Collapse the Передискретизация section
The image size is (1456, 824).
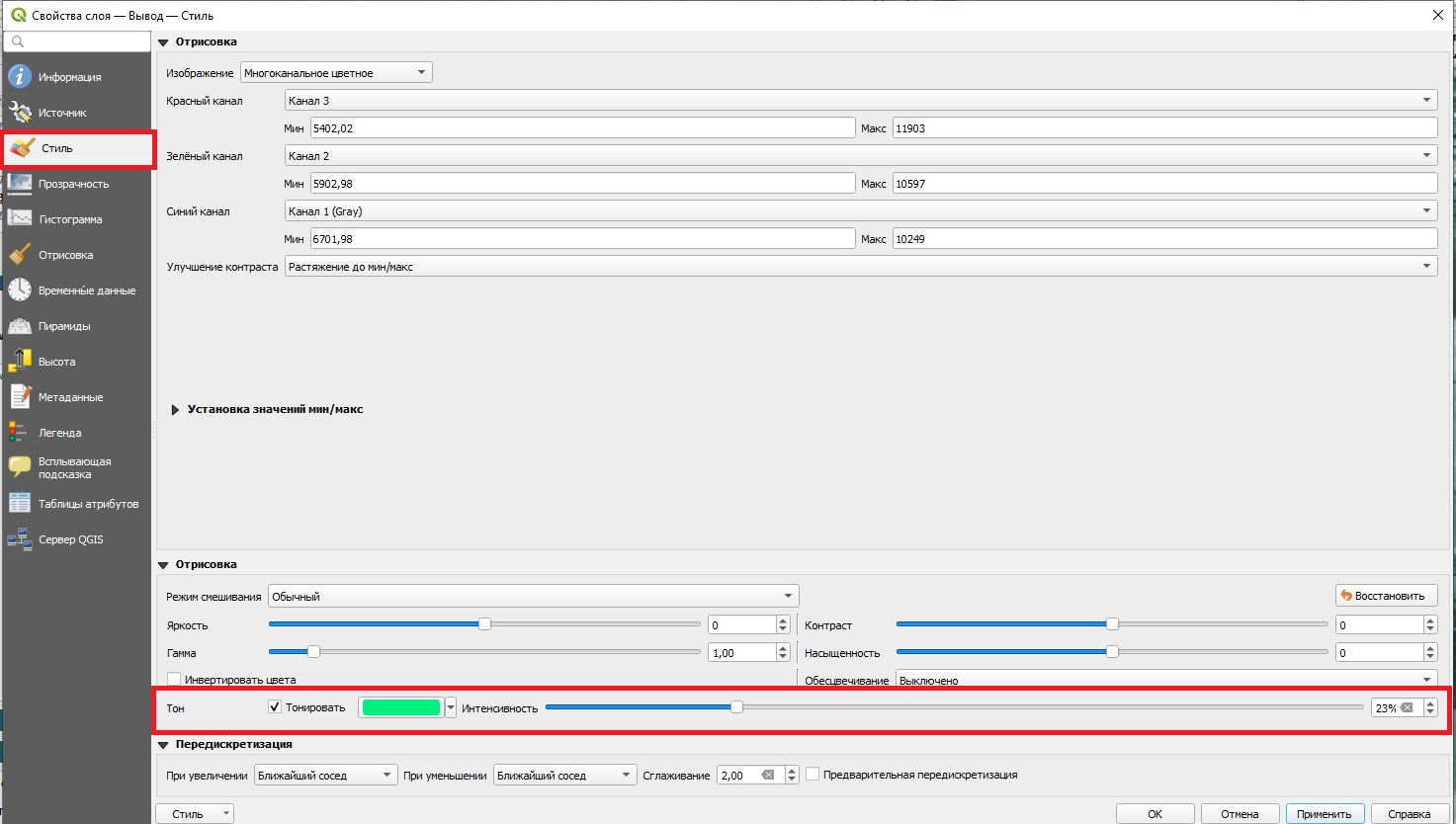tap(163, 745)
